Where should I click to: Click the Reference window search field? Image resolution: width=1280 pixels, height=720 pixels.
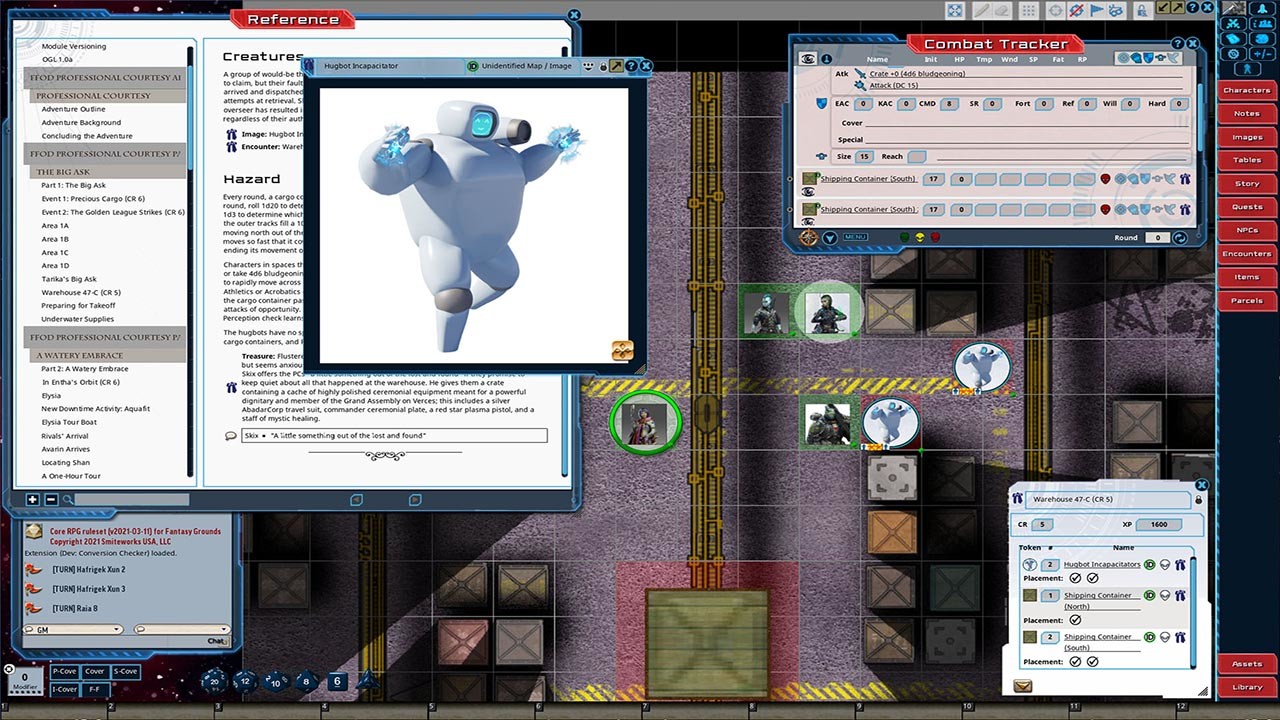pyautogui.click(x=118, y=499)
